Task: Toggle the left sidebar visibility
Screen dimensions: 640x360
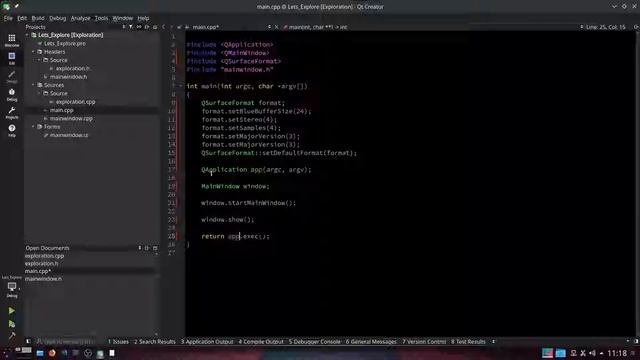Action: coord(28,342)
